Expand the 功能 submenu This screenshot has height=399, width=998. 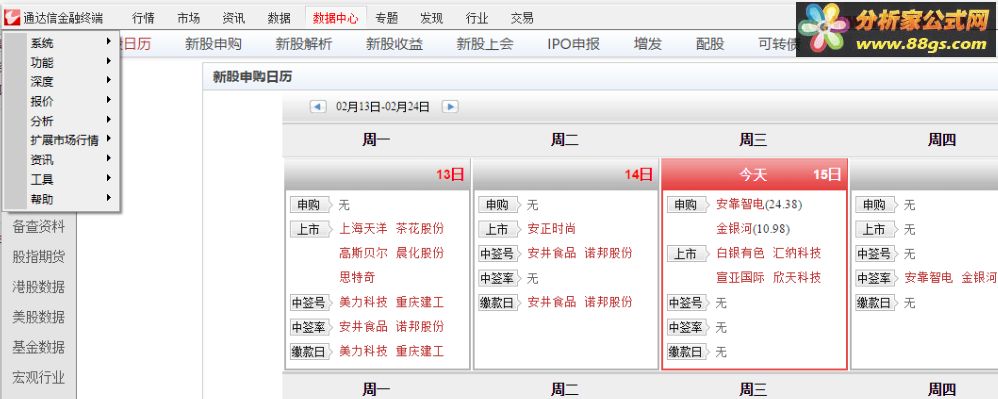point(62,62)
